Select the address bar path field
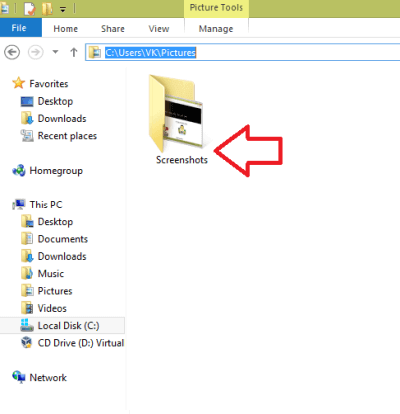Viewport: 400px width, 414px height. click(x=243, y=52)
